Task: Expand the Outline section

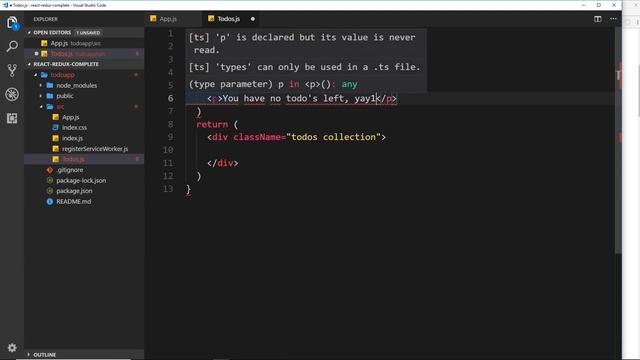Action: (x=84, y=355)
